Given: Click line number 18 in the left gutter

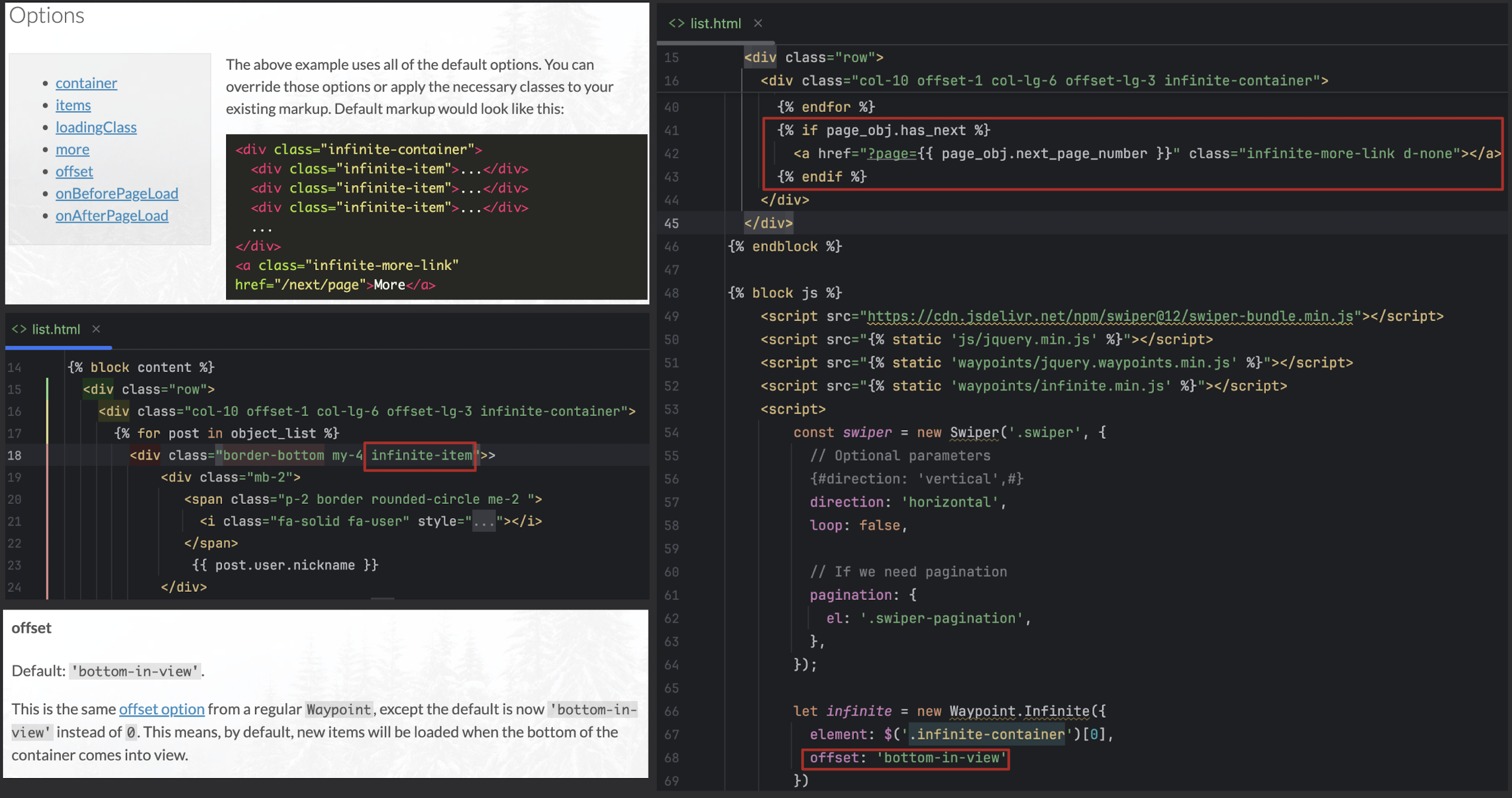Looking at the screenshot, I should (15, 455).
